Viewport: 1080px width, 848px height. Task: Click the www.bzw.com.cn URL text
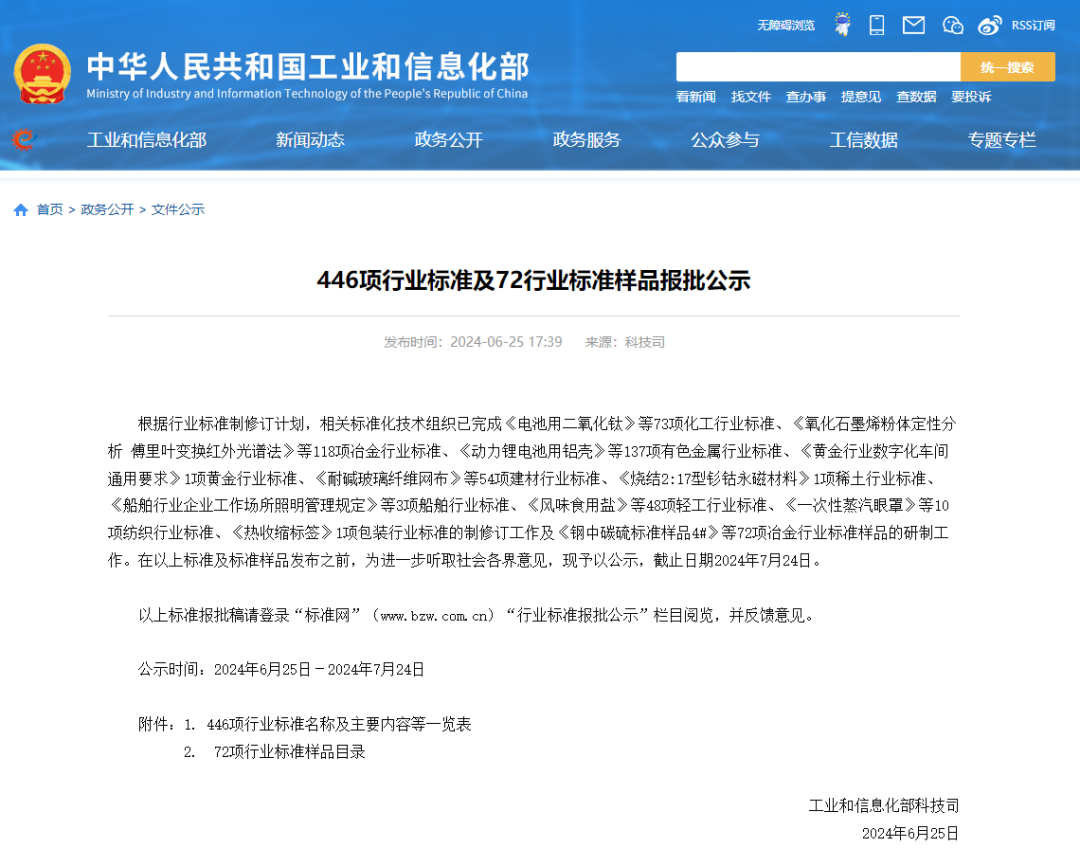click(435, 615)
